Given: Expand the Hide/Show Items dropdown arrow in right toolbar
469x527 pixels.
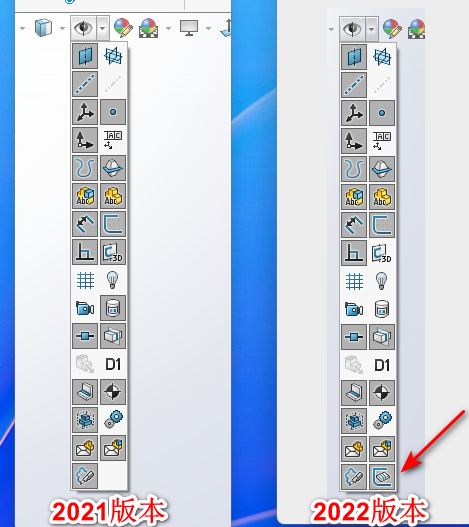Looking at the screenshot, I should 372,29.
